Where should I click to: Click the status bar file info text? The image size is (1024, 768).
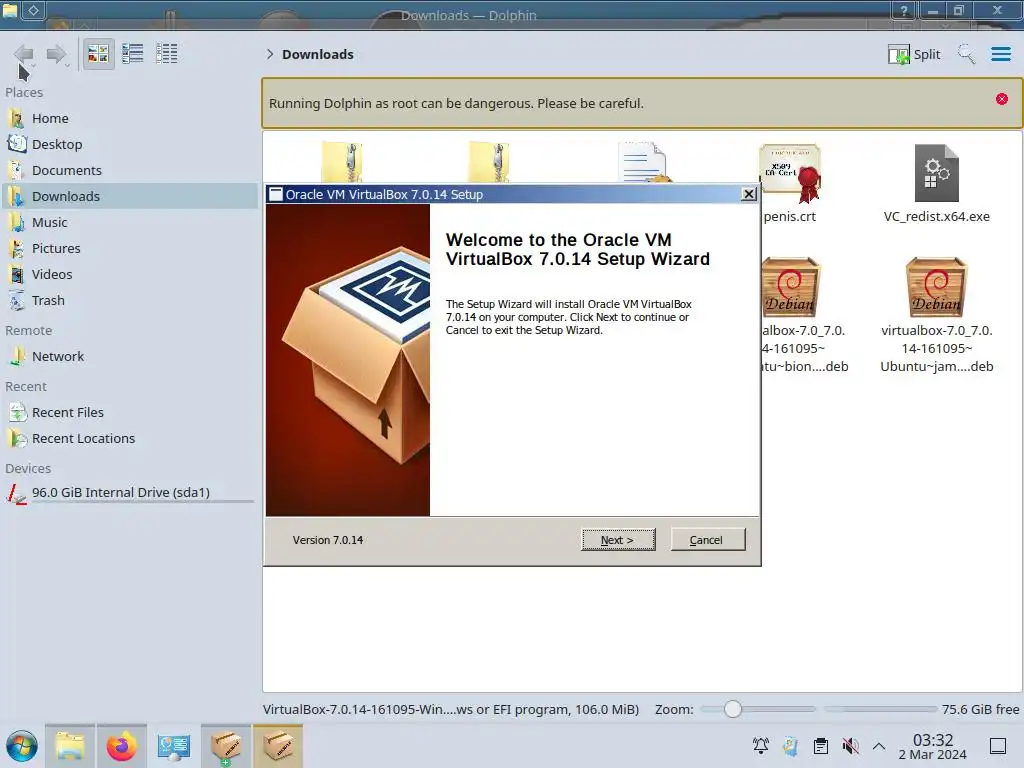pyautogui.click(x=451, y=709)
